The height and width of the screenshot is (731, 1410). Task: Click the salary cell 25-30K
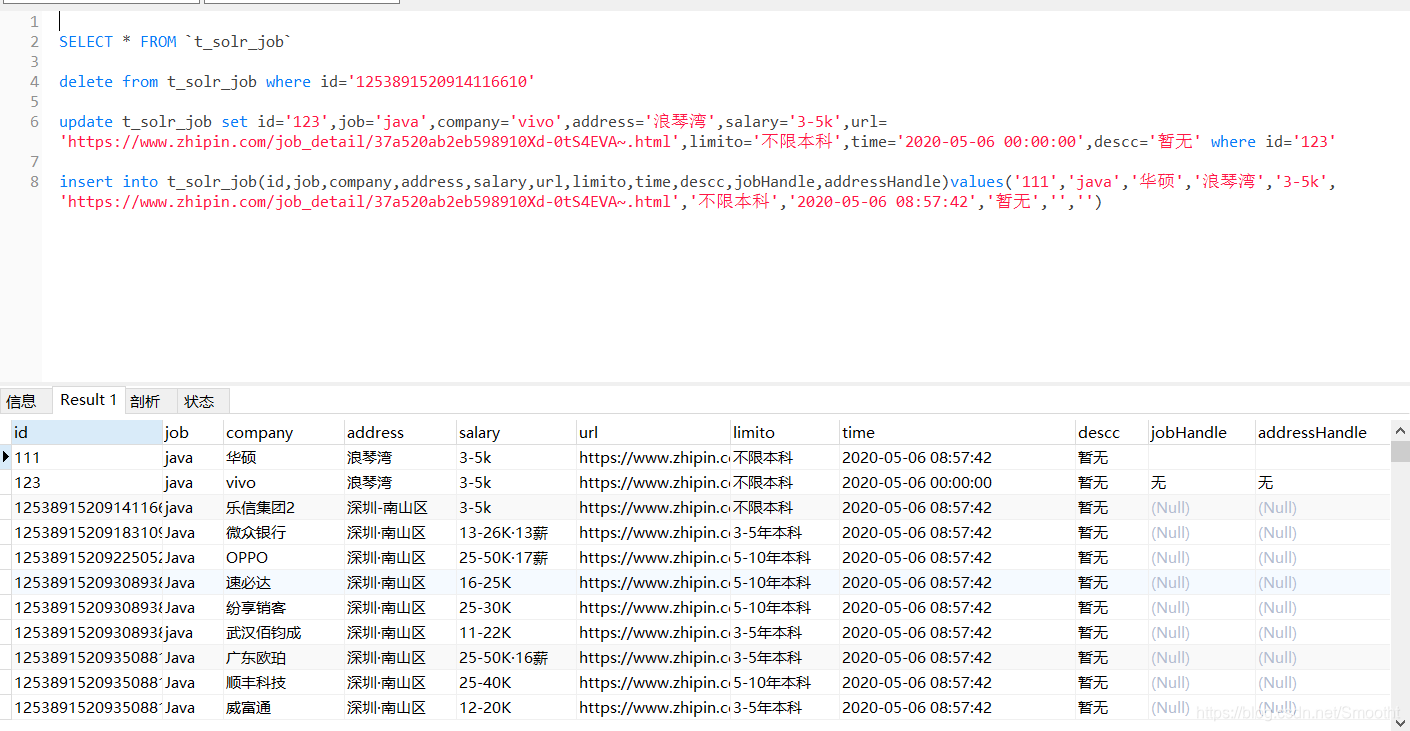pyautogui.click(x=516, y=607)
